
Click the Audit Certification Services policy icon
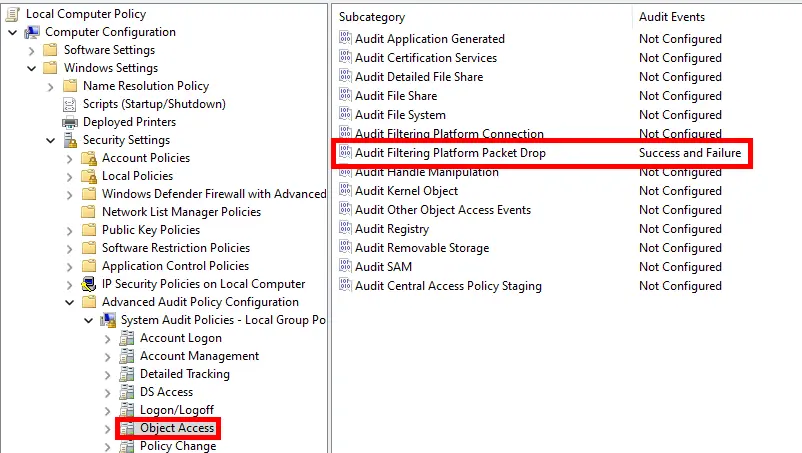(x=345, y=57)
